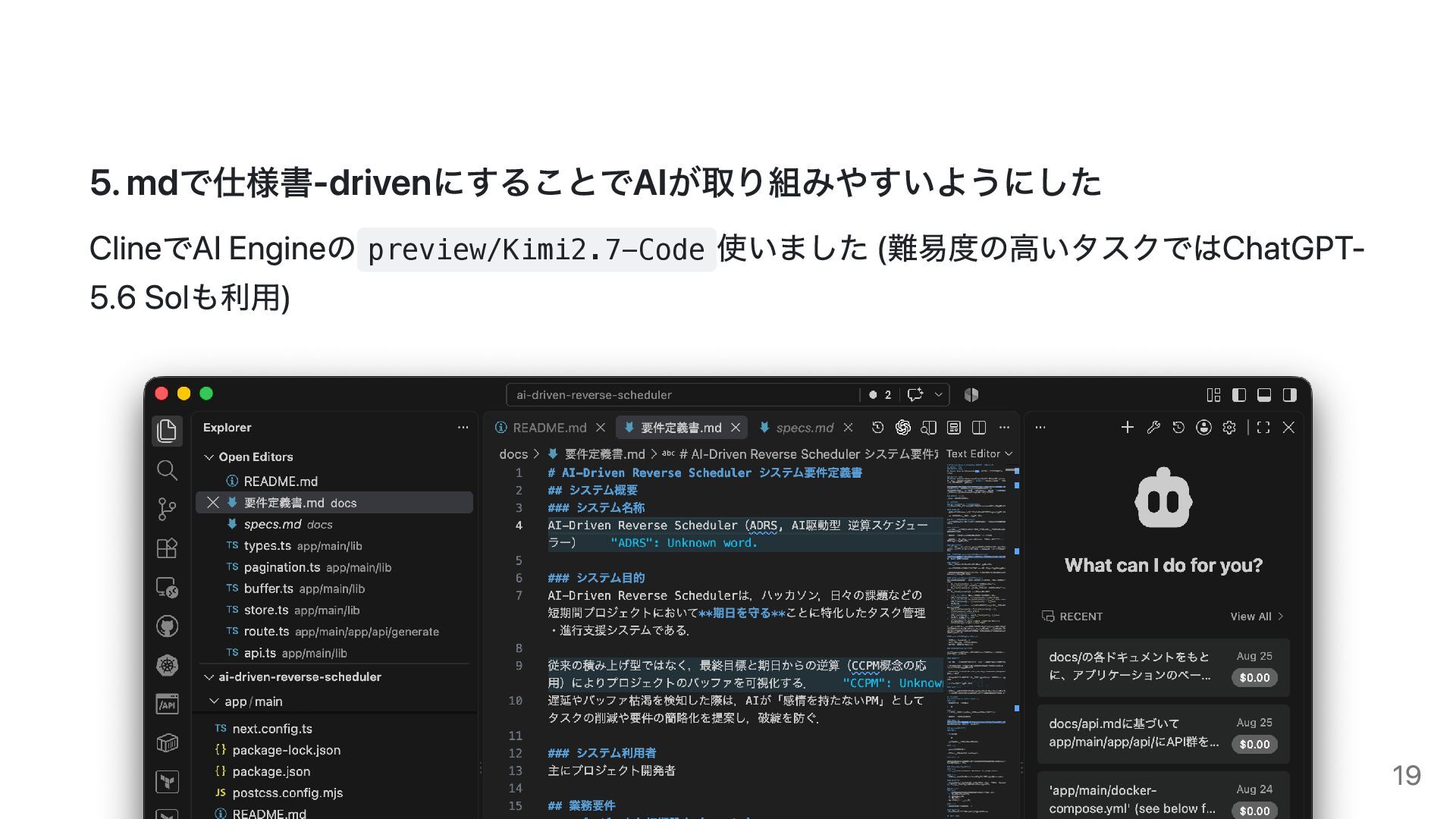
Task: Toggle the secondary side bar
Action: click(1289, 394)
